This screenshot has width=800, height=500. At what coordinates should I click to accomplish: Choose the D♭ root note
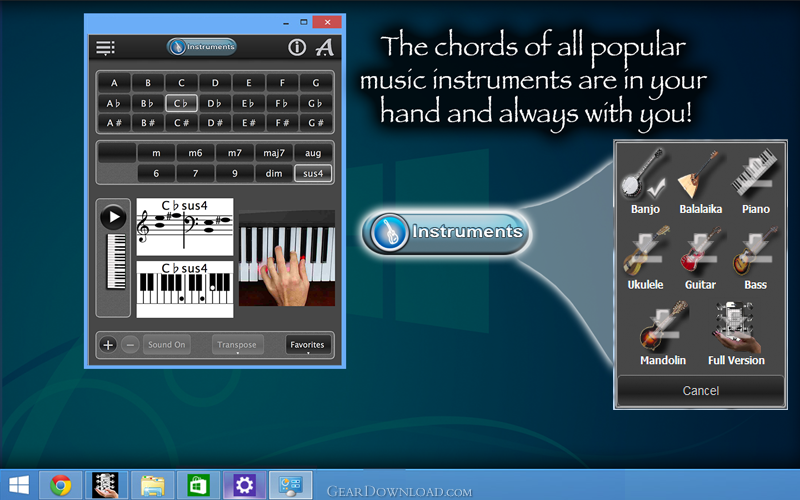(x=215, y=103)
